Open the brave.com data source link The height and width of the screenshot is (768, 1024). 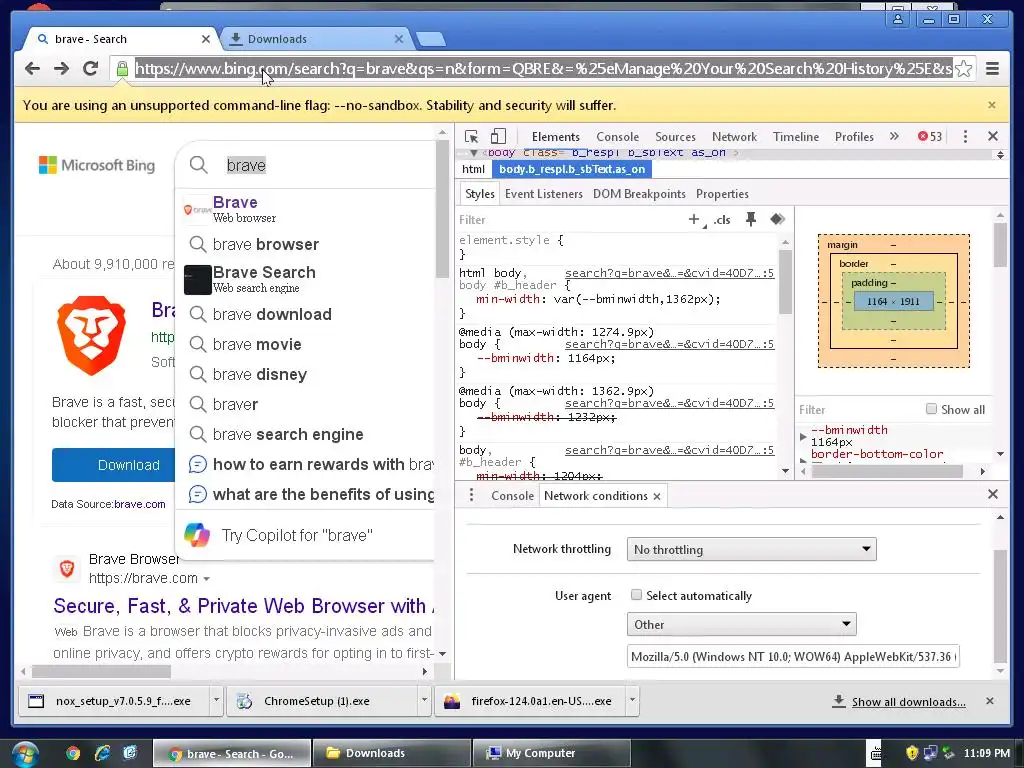pos(140,504)
